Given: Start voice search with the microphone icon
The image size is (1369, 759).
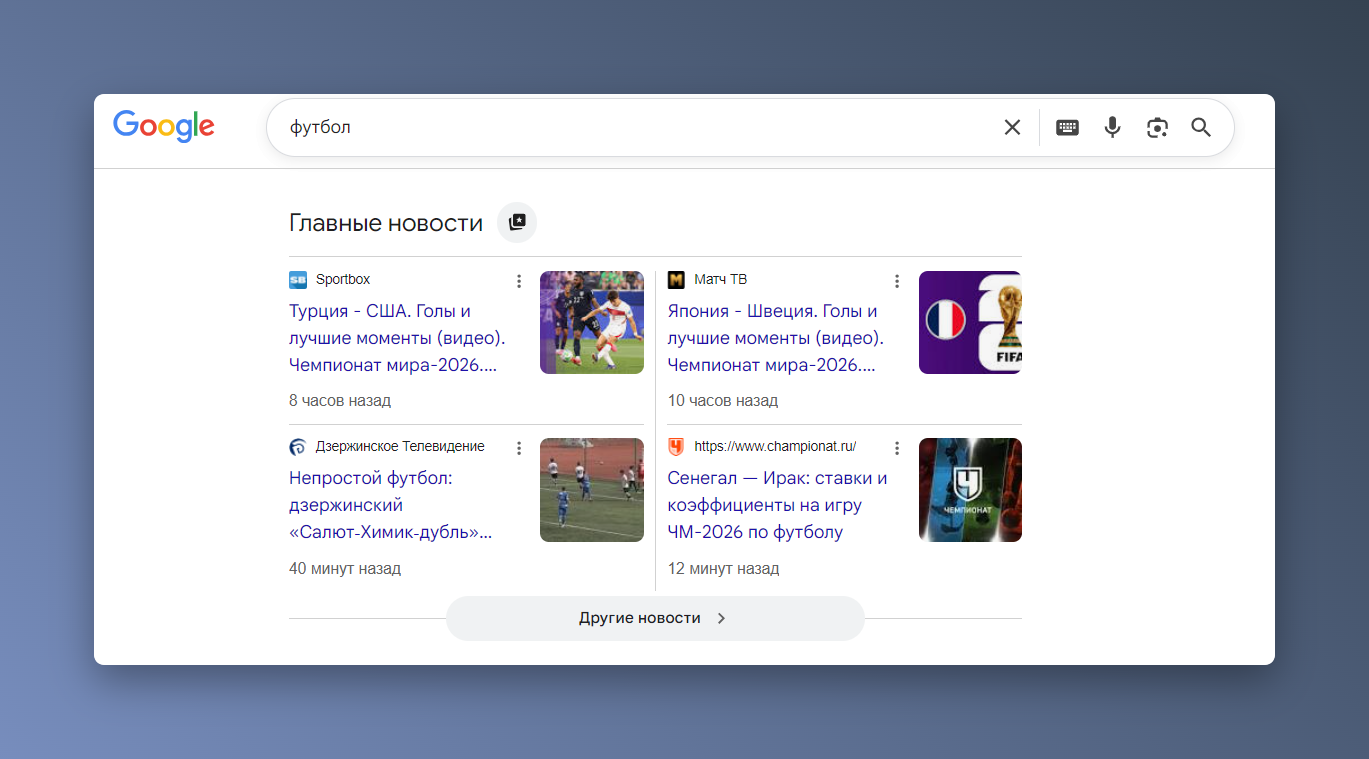Looking at the screenshot, I should point(1112,127).
